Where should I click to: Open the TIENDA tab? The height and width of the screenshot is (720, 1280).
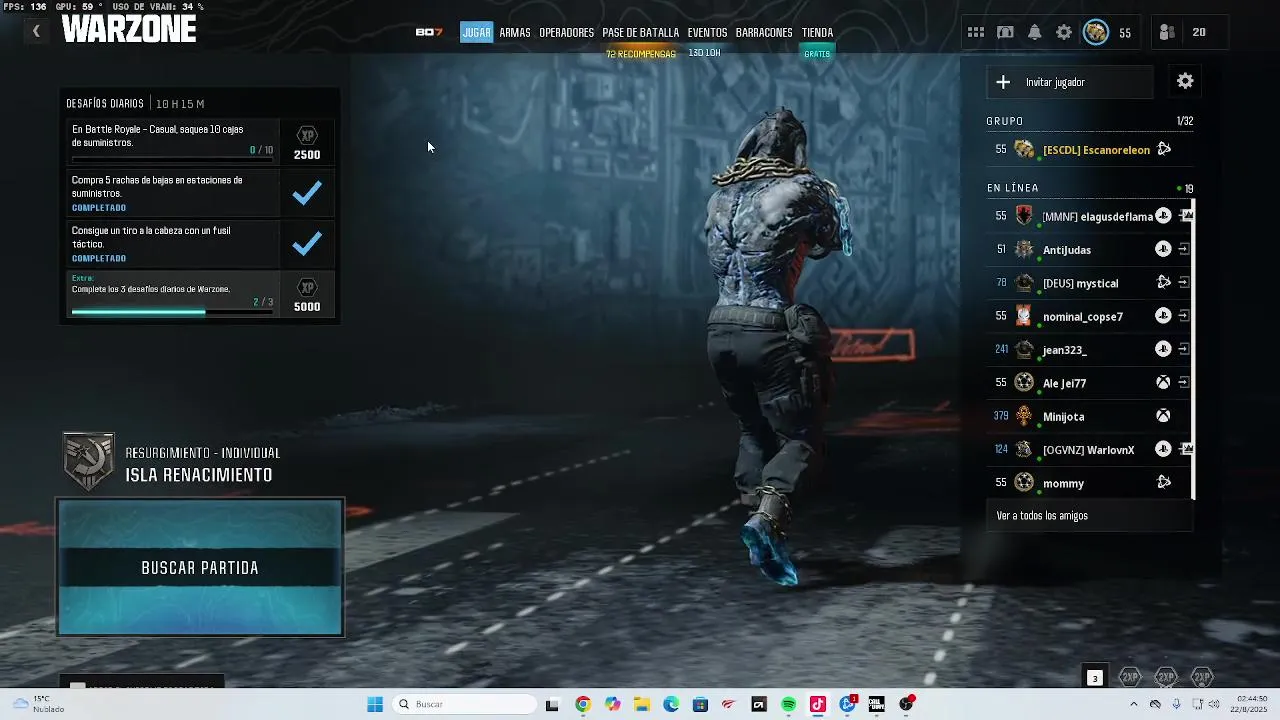(x=817, y=32)
